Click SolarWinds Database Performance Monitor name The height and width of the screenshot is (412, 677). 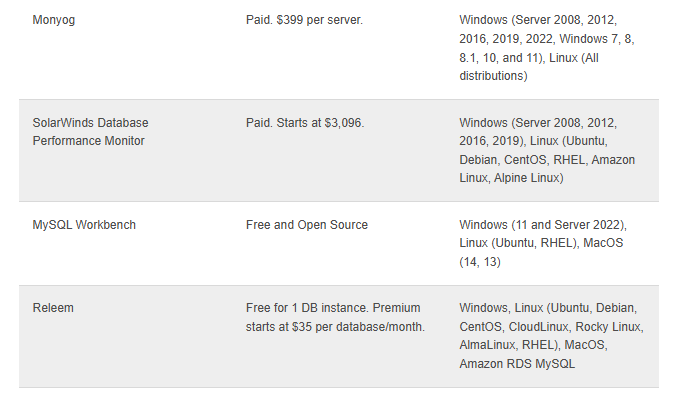(90, 132)
